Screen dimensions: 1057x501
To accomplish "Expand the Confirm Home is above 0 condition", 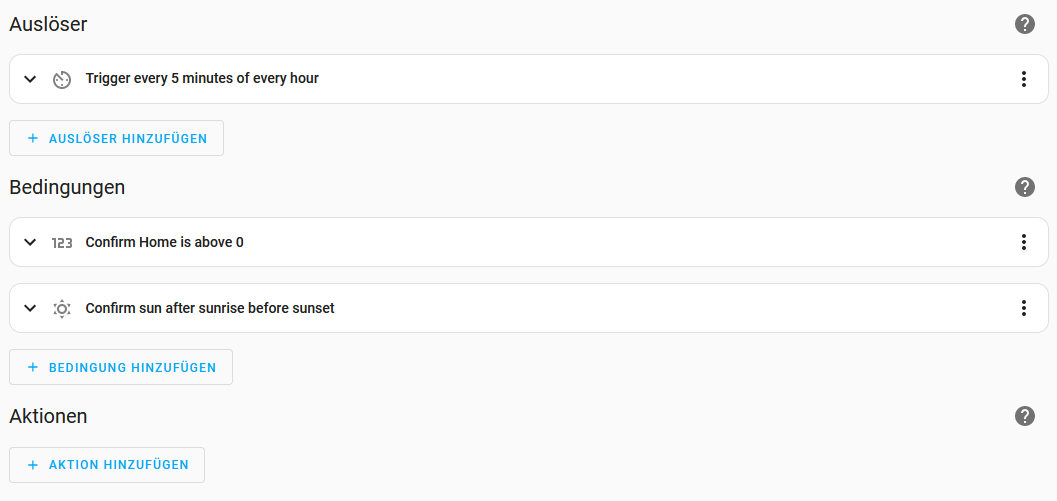I will pyautogui.click(x=30, y=242).
